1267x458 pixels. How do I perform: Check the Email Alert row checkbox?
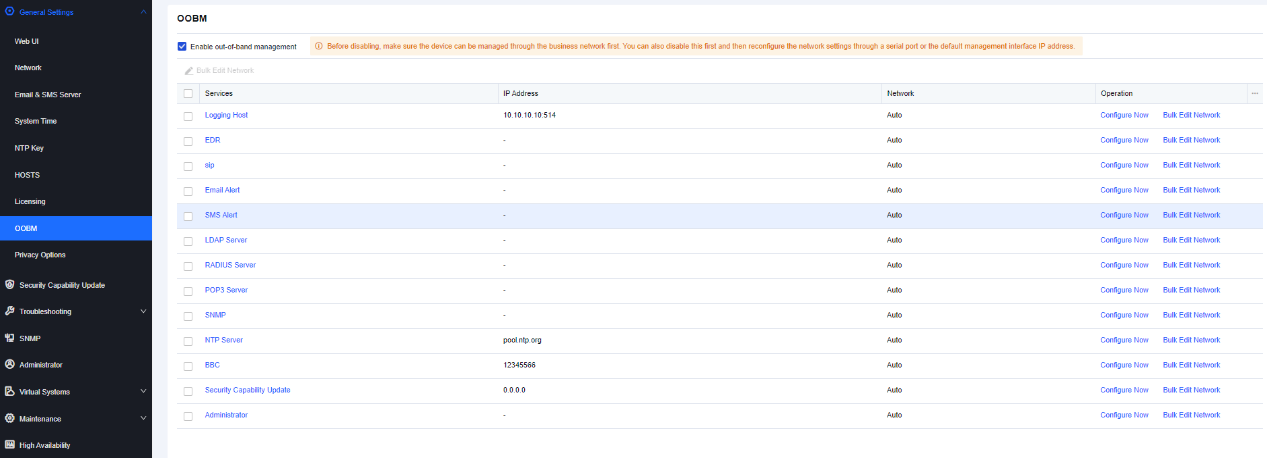coord(188,190)
